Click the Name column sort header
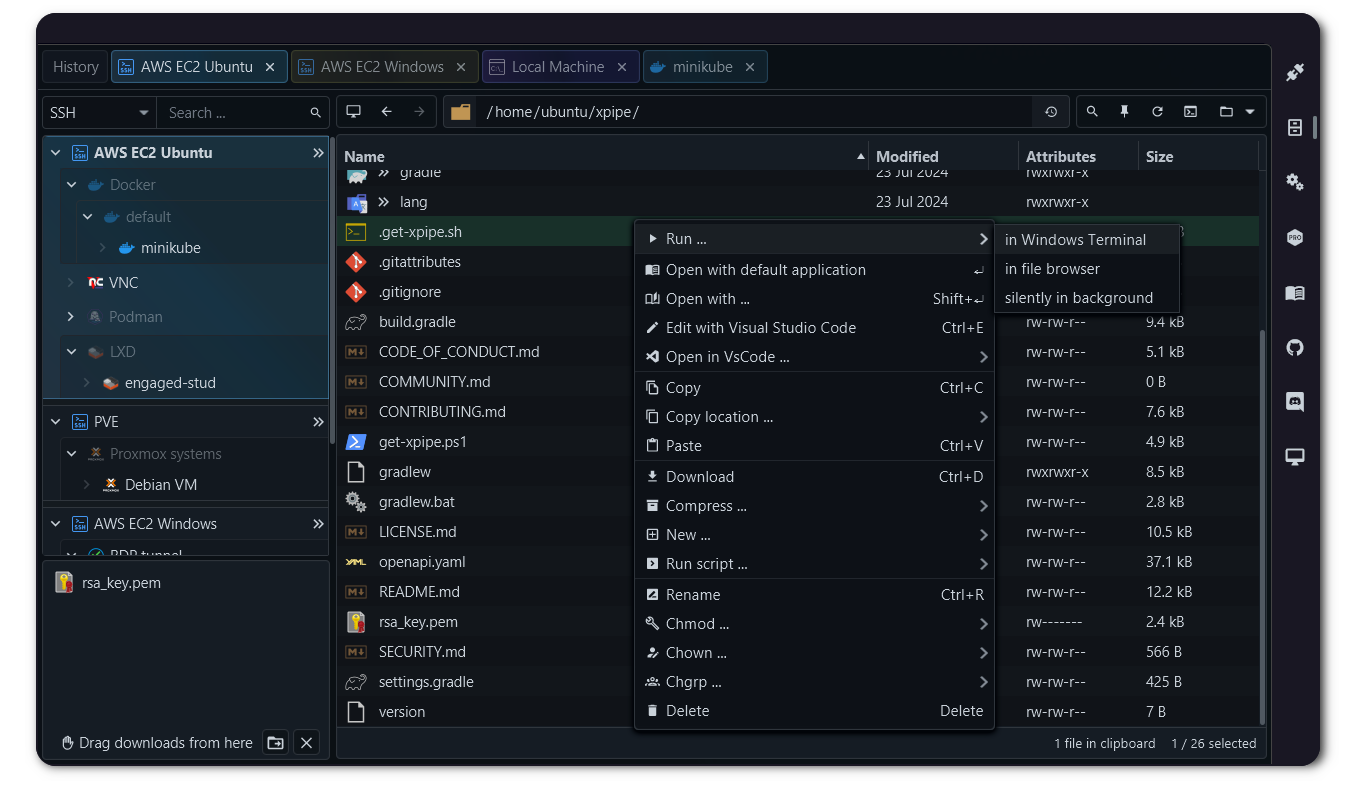This screenshot has height=790, width=1360. (363, 156)
